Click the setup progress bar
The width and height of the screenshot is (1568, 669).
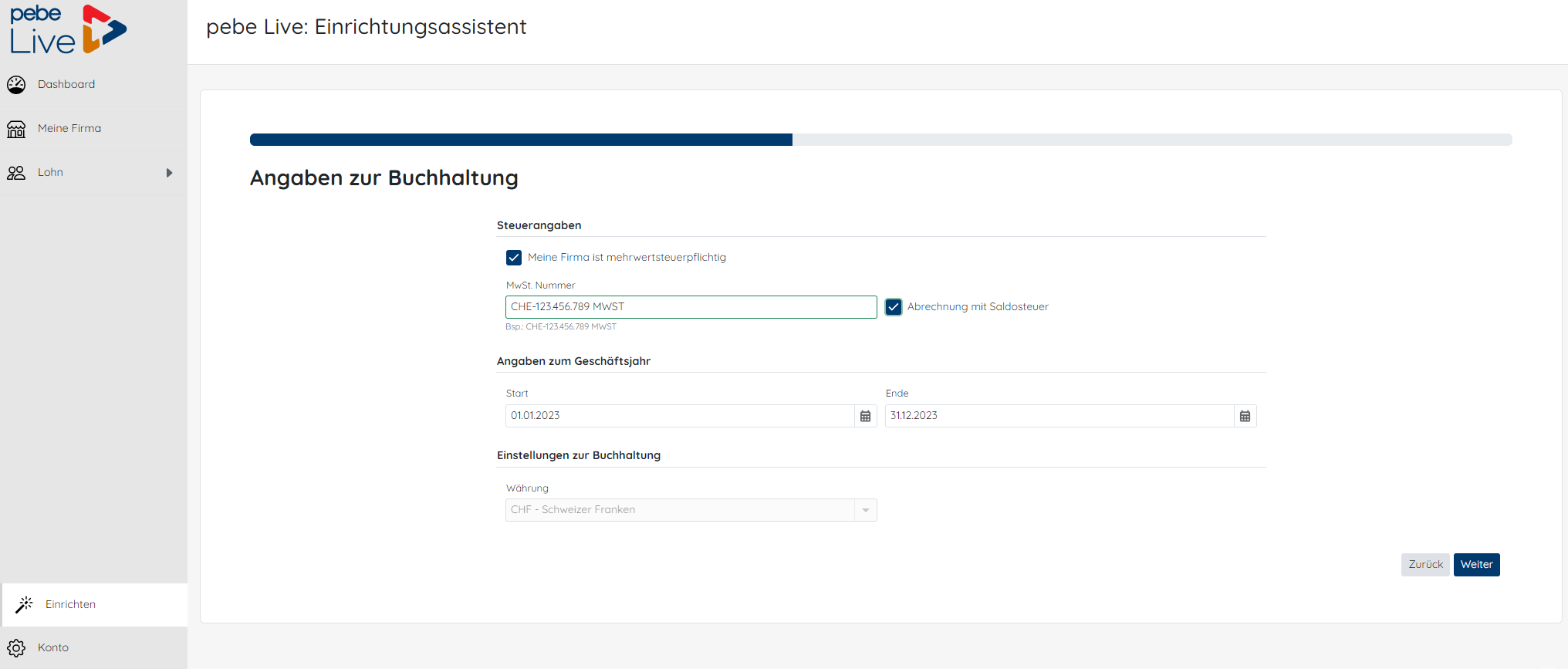point(880,140)
